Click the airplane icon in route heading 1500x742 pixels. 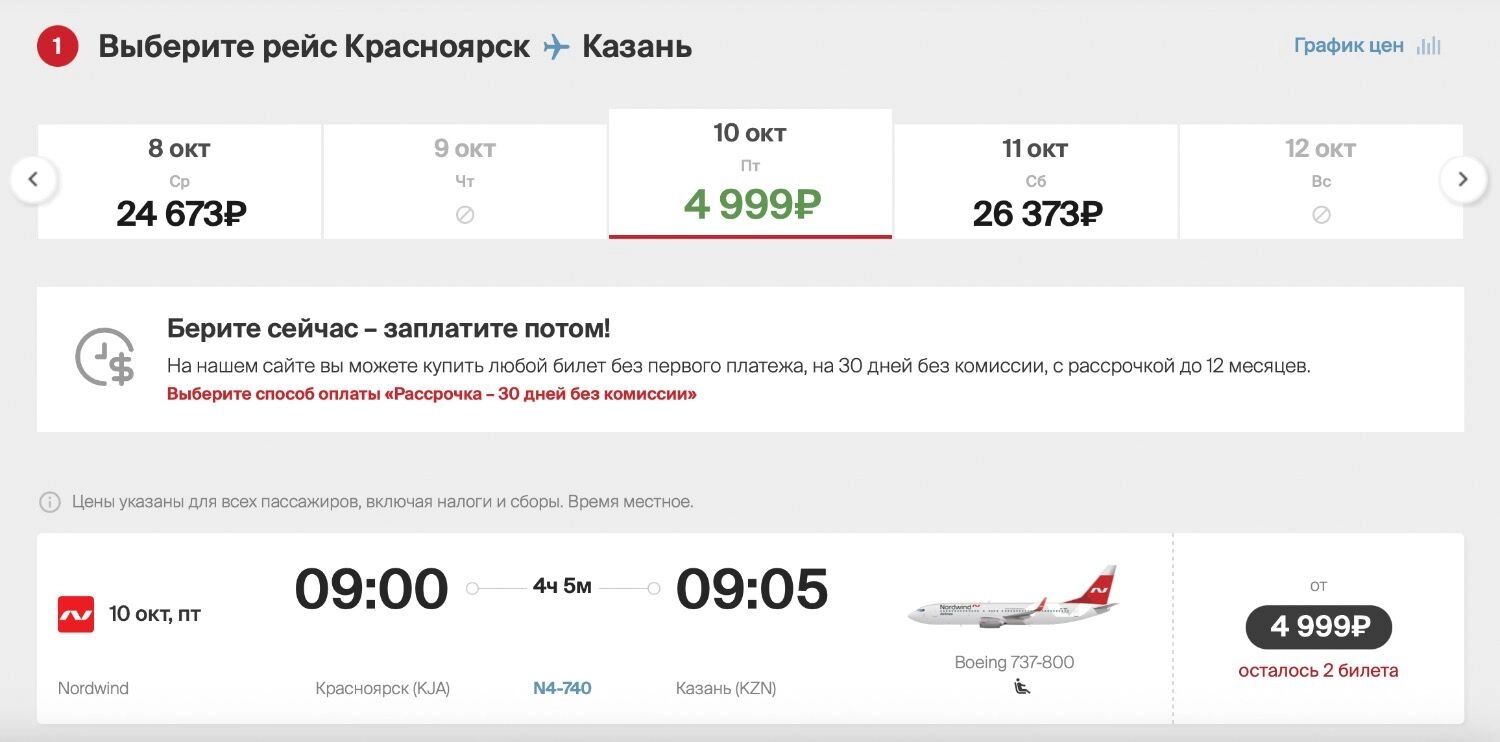(x=556, y=46)
